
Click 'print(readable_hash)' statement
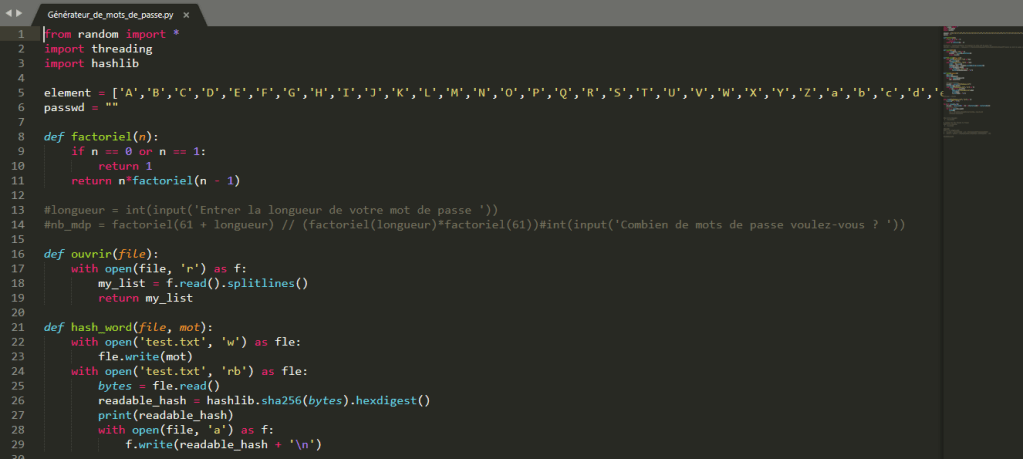pos(165,415)
